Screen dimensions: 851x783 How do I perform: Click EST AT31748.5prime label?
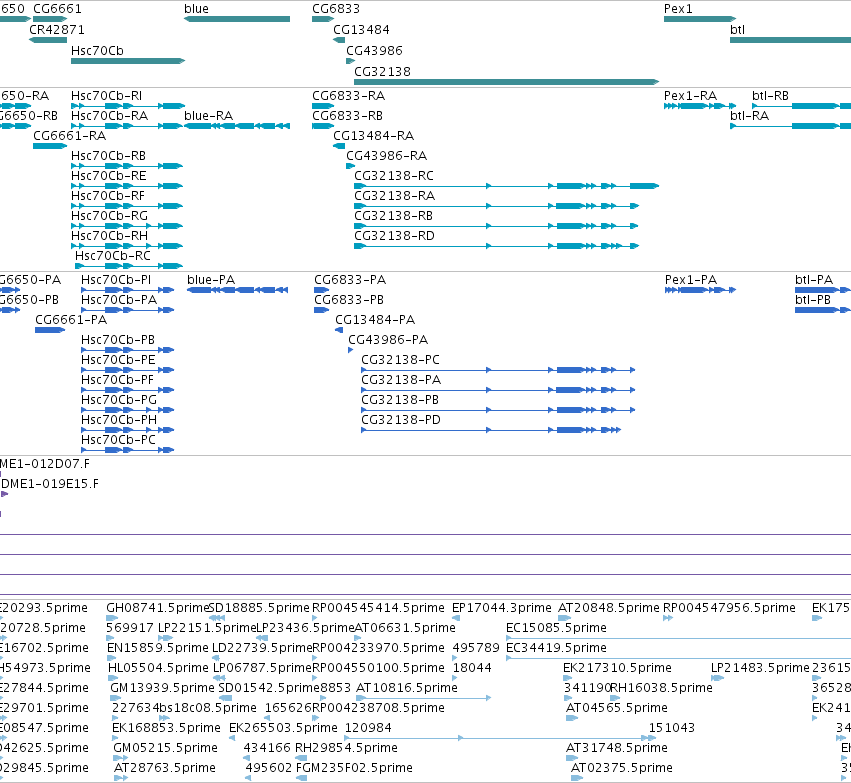(x=617, y=748)
